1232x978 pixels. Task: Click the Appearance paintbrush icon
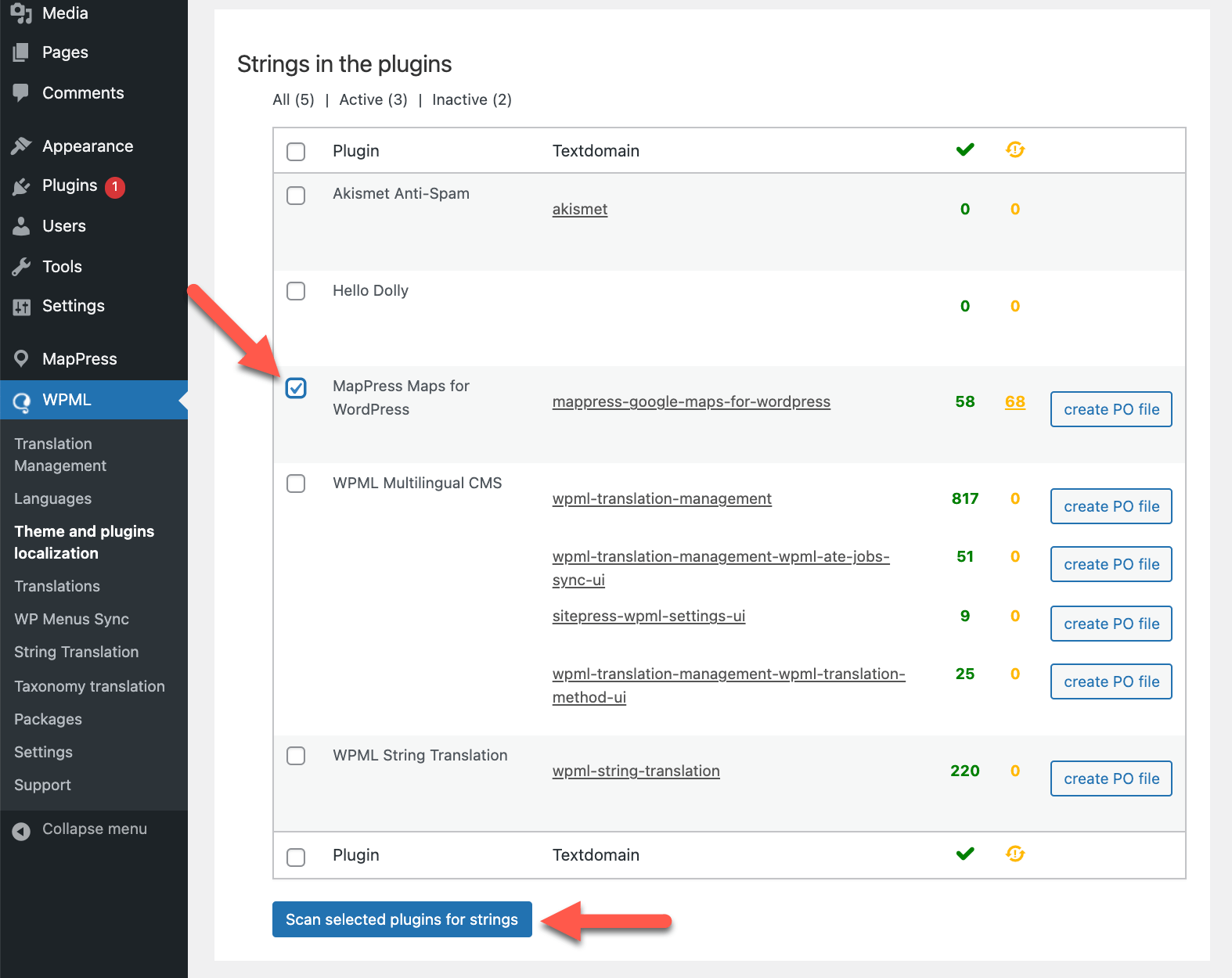pyautogui.click(x=21, y=146)
